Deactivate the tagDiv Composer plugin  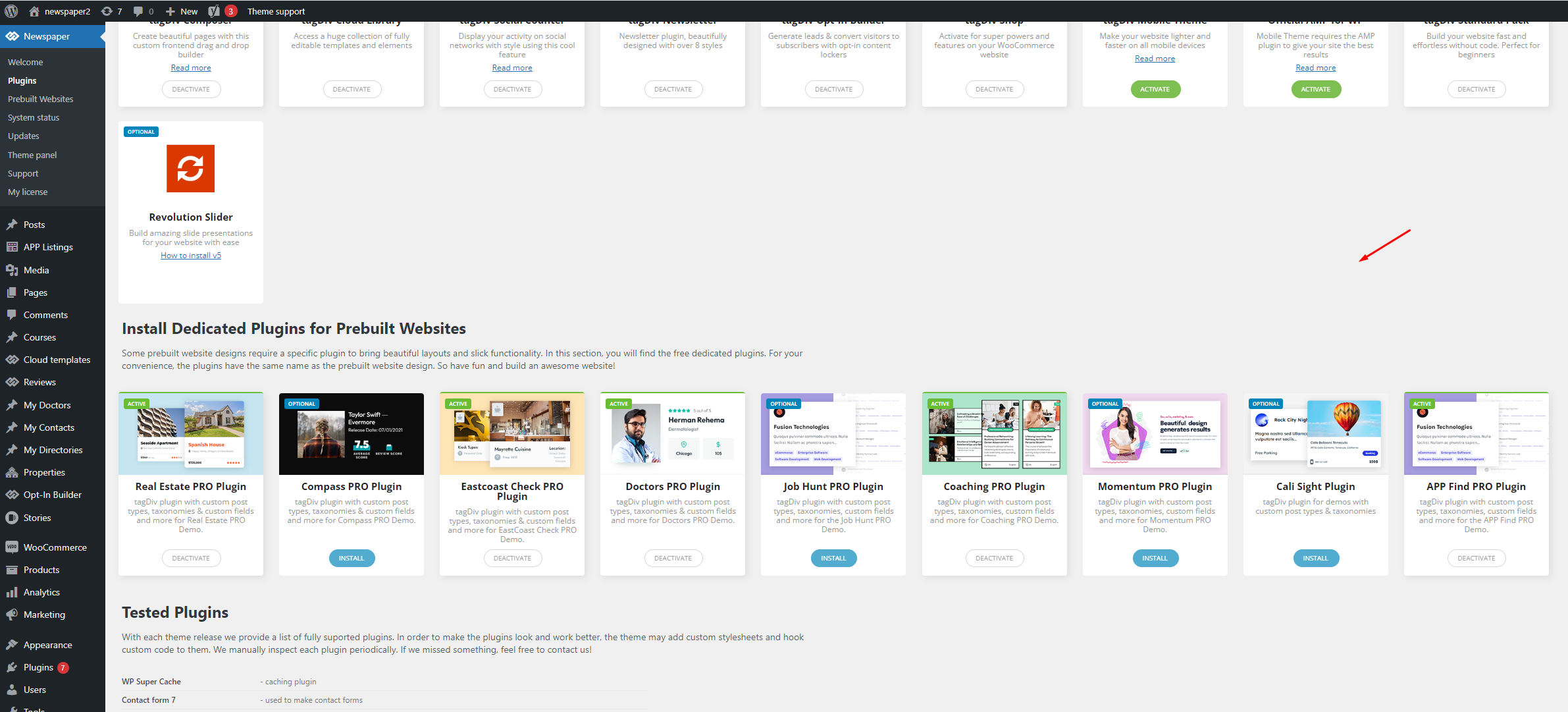click(x=191, y=89)
